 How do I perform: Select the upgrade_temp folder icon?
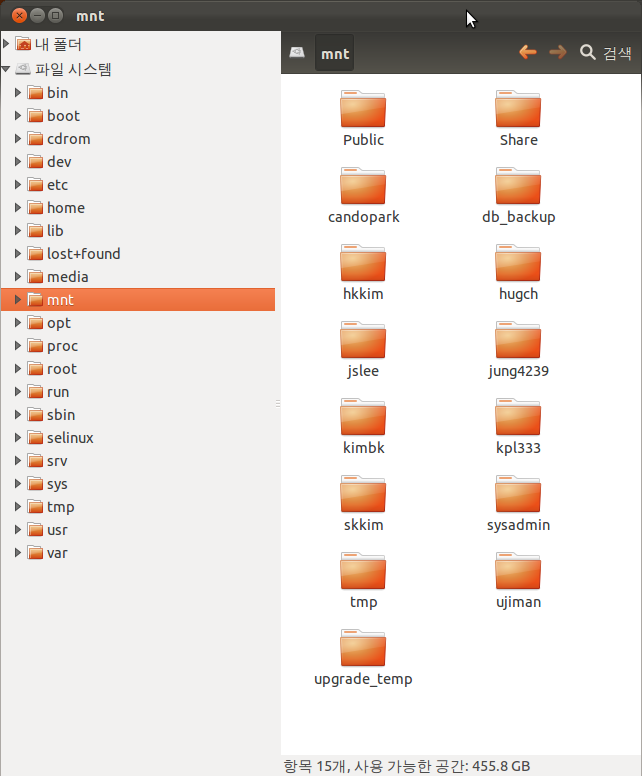363,648
